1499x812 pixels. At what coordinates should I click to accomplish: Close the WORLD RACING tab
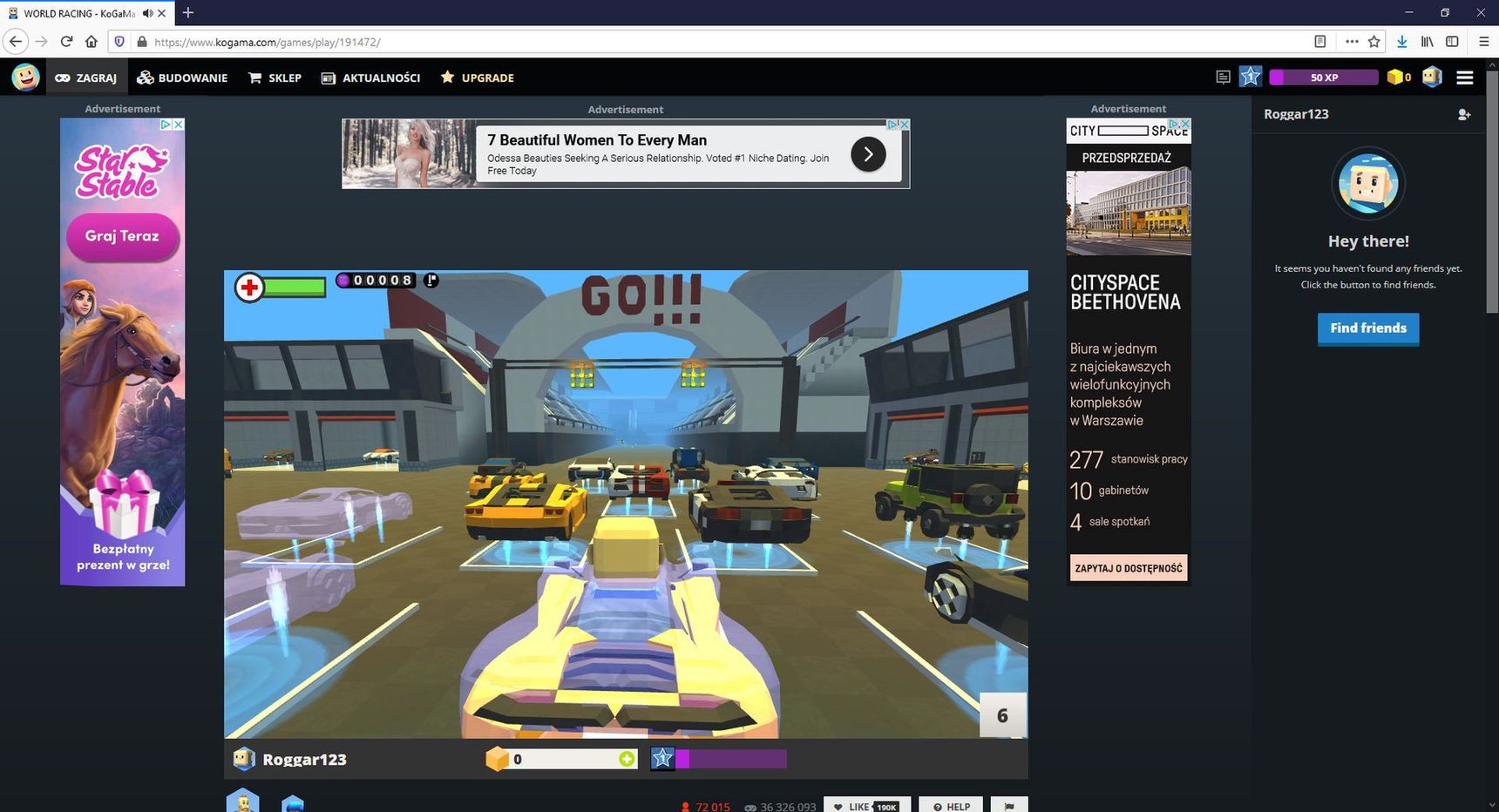tap(162, 13)
